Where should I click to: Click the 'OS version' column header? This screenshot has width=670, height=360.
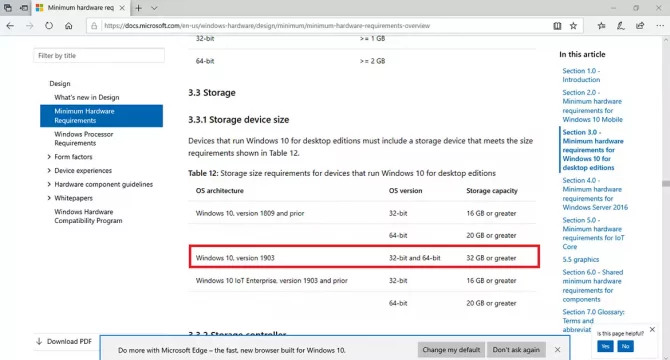pos(406,191)
